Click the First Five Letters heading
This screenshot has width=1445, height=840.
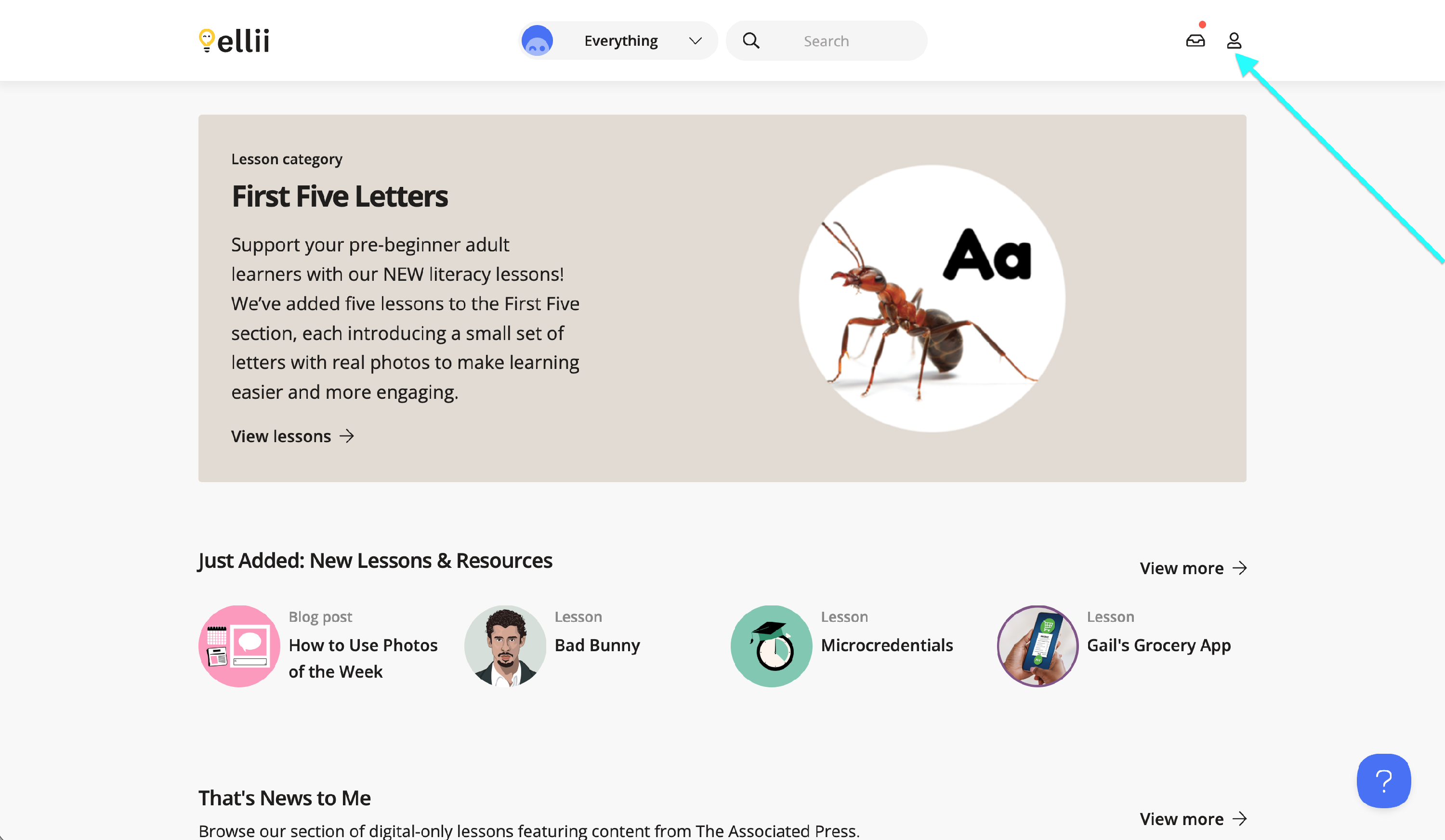340,196
